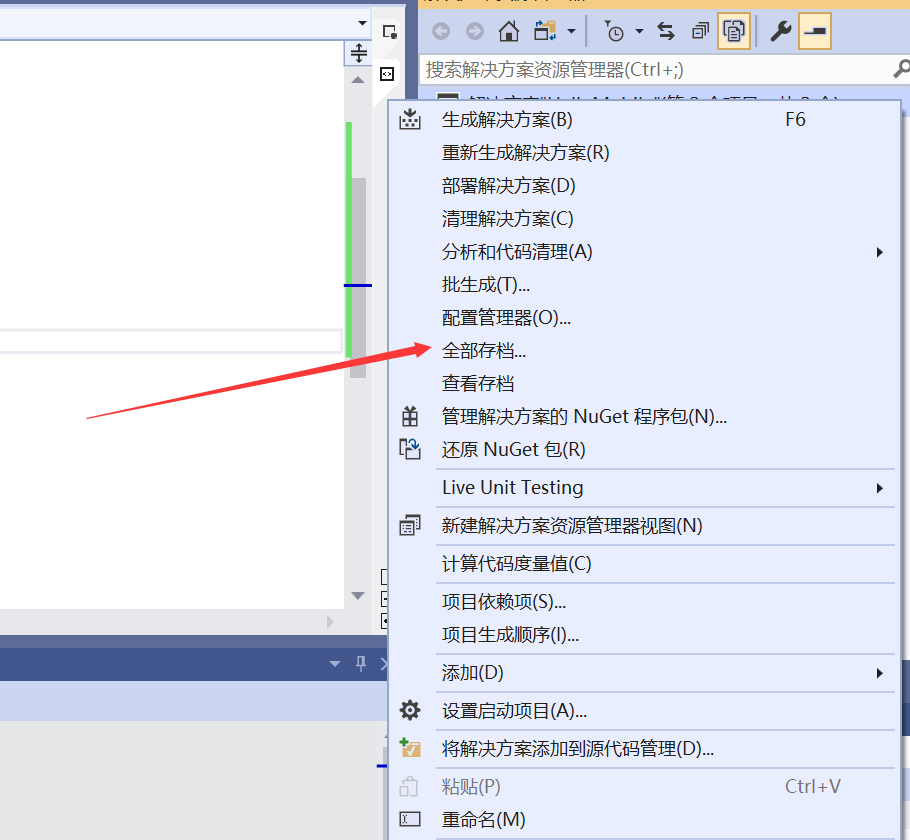Click the editor vertical scrollbar thumb

point(358,277)
